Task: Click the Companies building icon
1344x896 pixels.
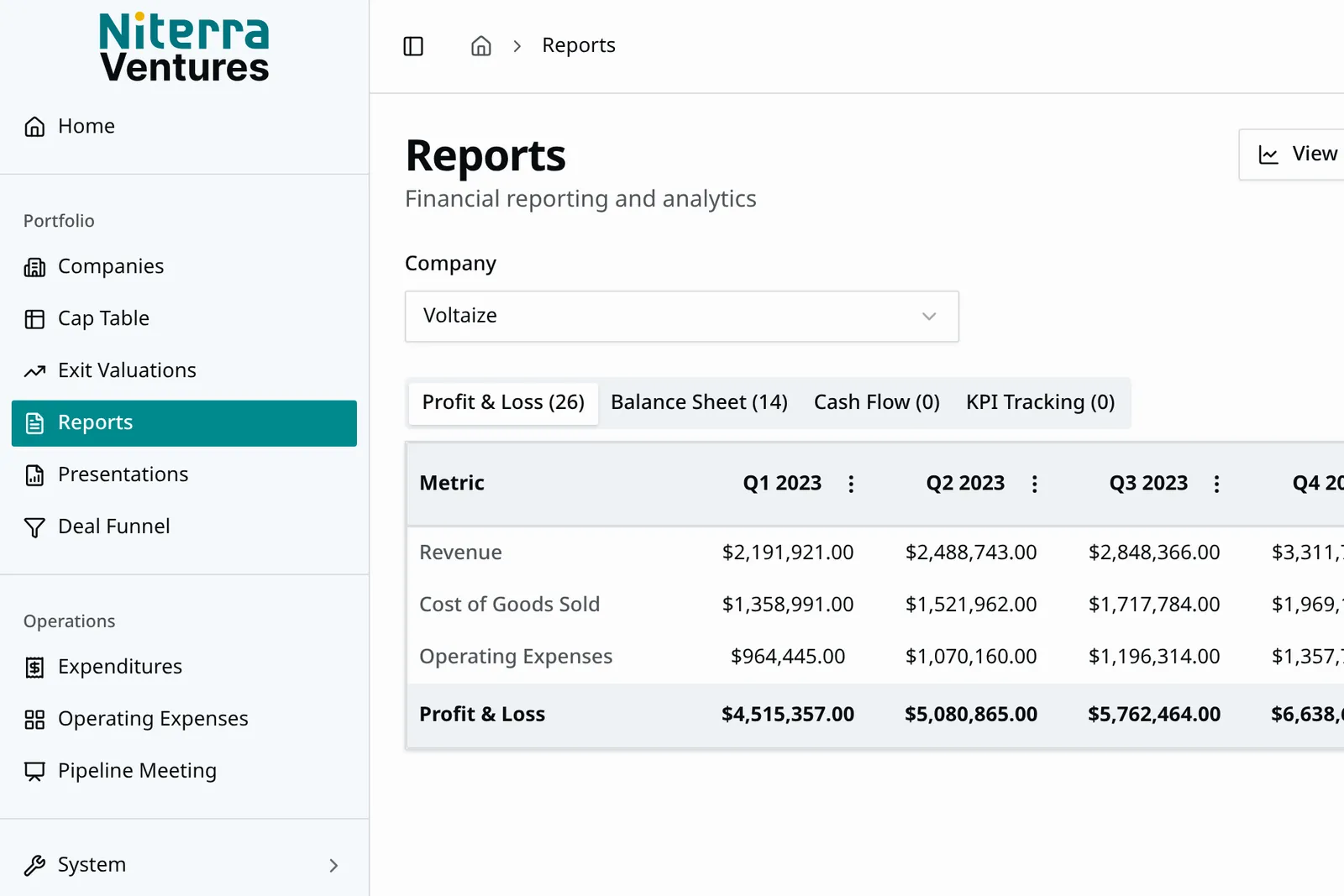Action: (34, 267)
